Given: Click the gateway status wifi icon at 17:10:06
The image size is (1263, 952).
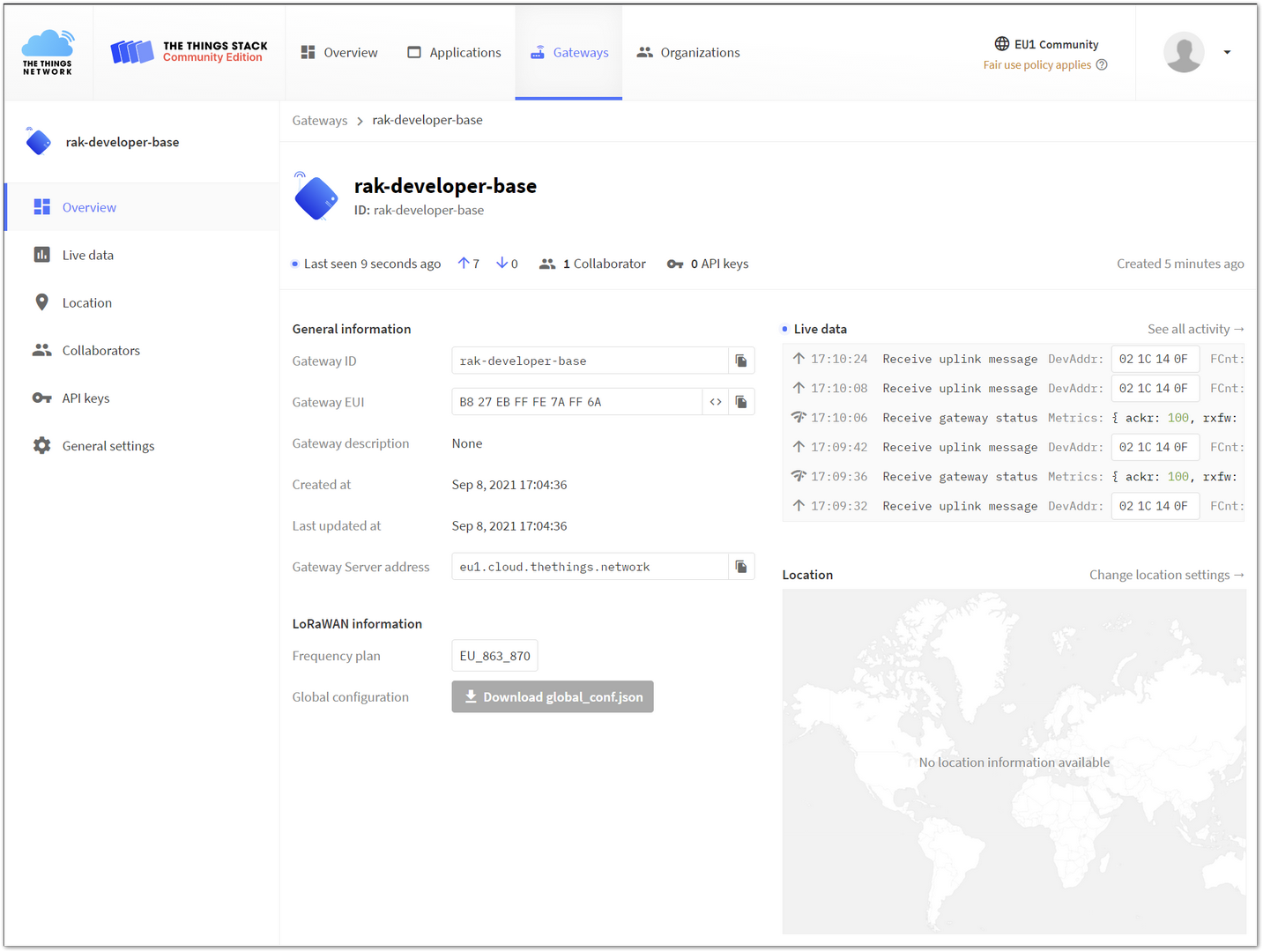Looking at the screenshot, I should 799,417.
